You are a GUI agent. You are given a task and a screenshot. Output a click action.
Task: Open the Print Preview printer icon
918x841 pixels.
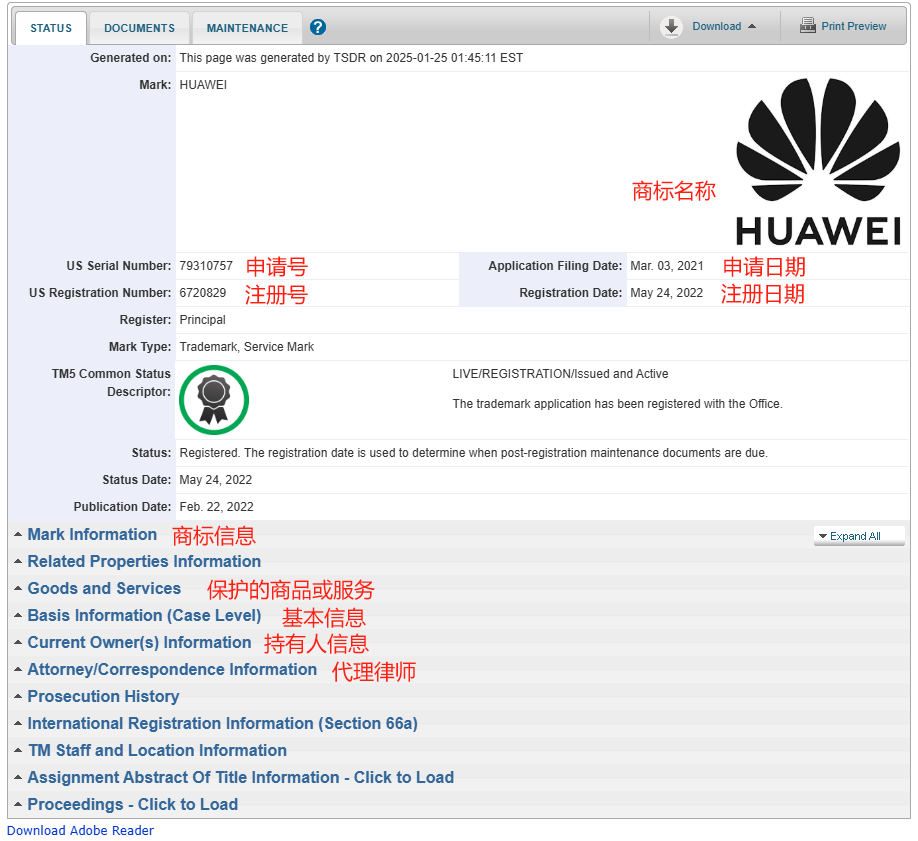tap(807, 25)
